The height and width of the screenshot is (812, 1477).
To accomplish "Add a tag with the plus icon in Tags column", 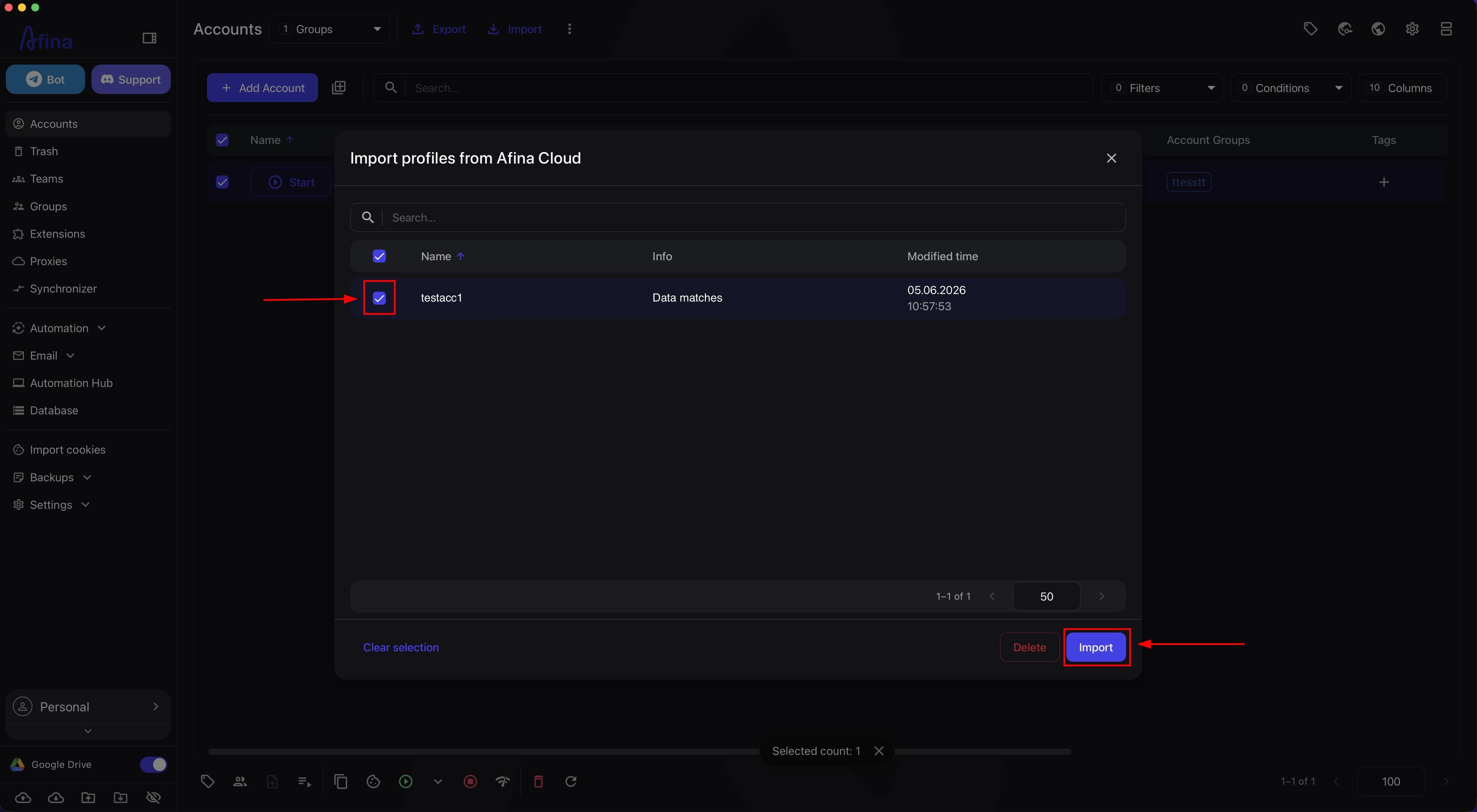I will coord(1384,182).
